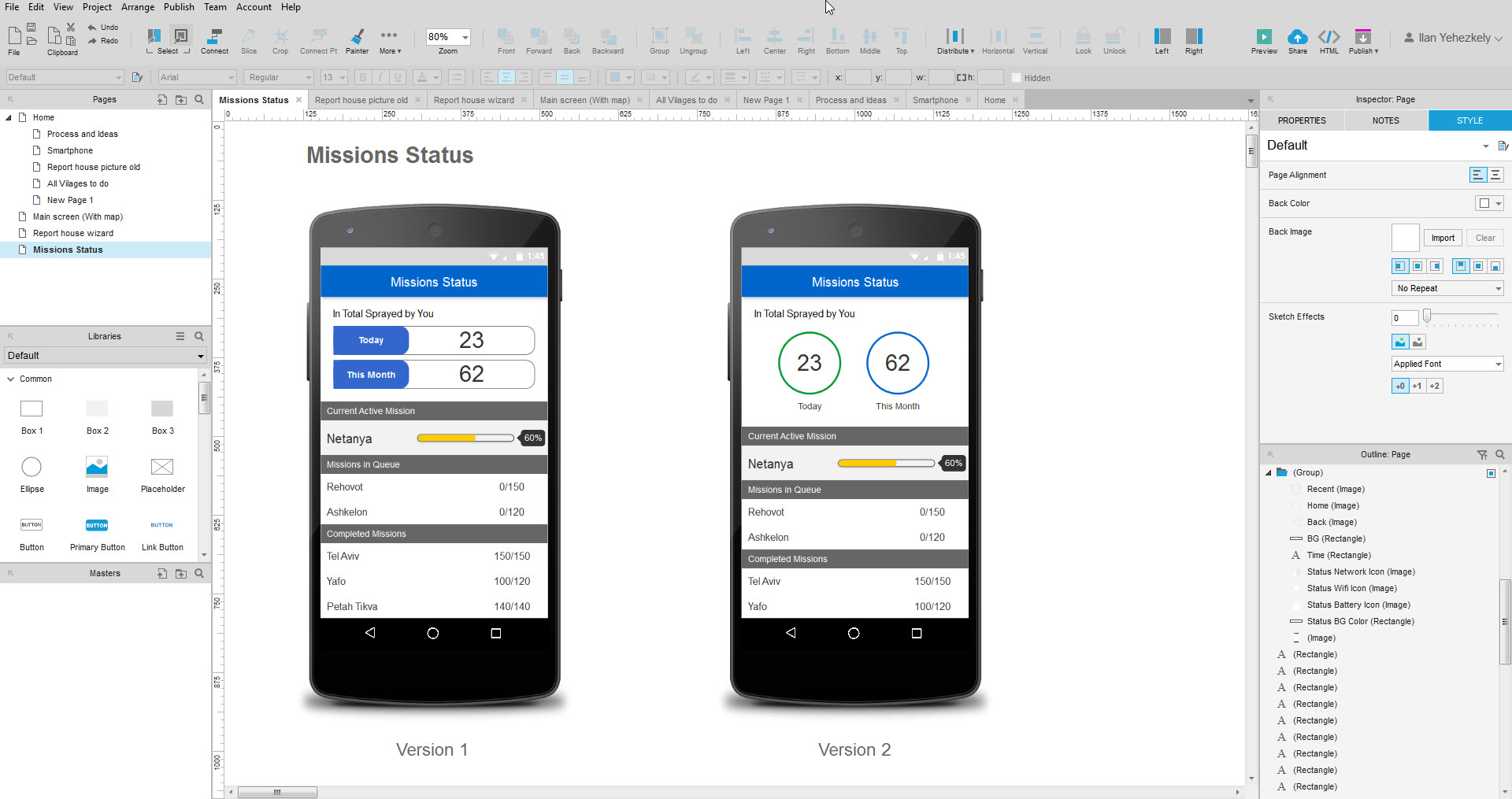Collapse the Home page tree node
Screen dimensions: 1512x799
pos(9,117)
